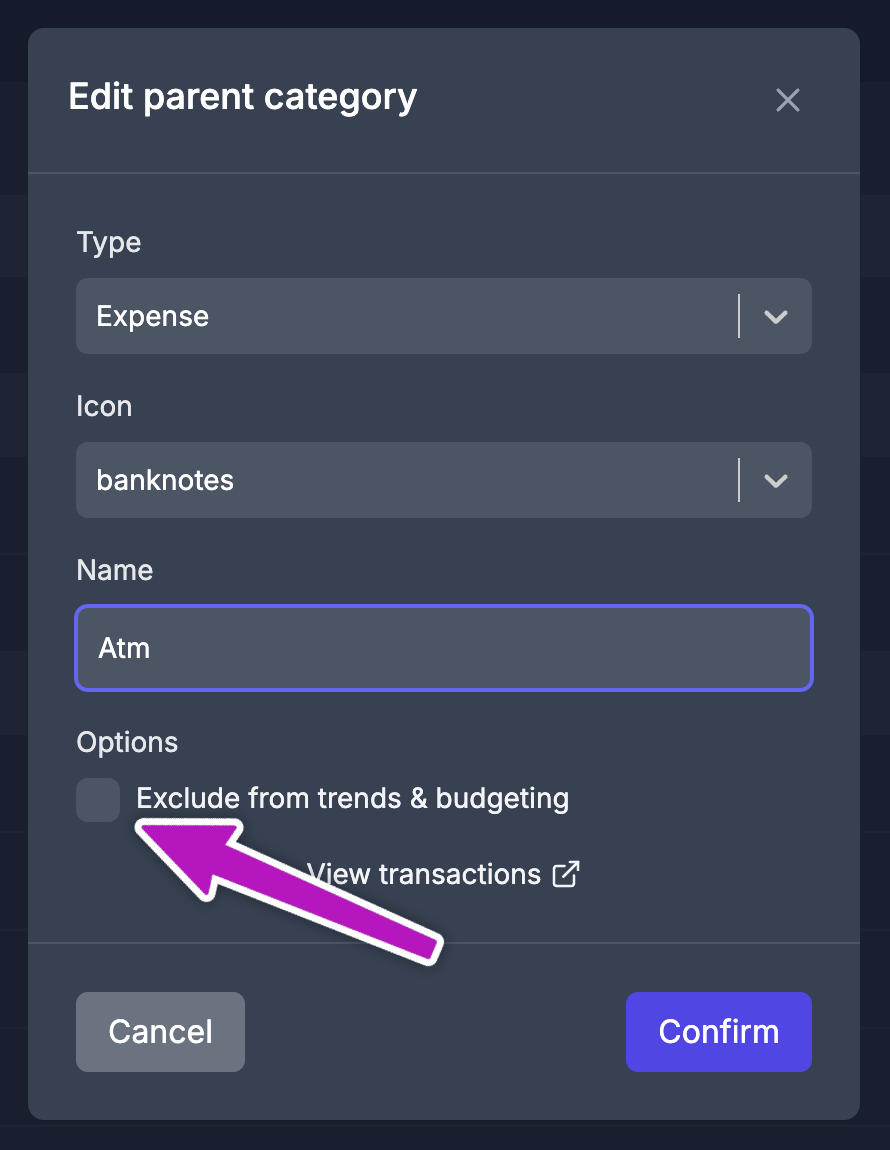Select the banknotes value text
The image size is (890, 1150).
(165, 480)
